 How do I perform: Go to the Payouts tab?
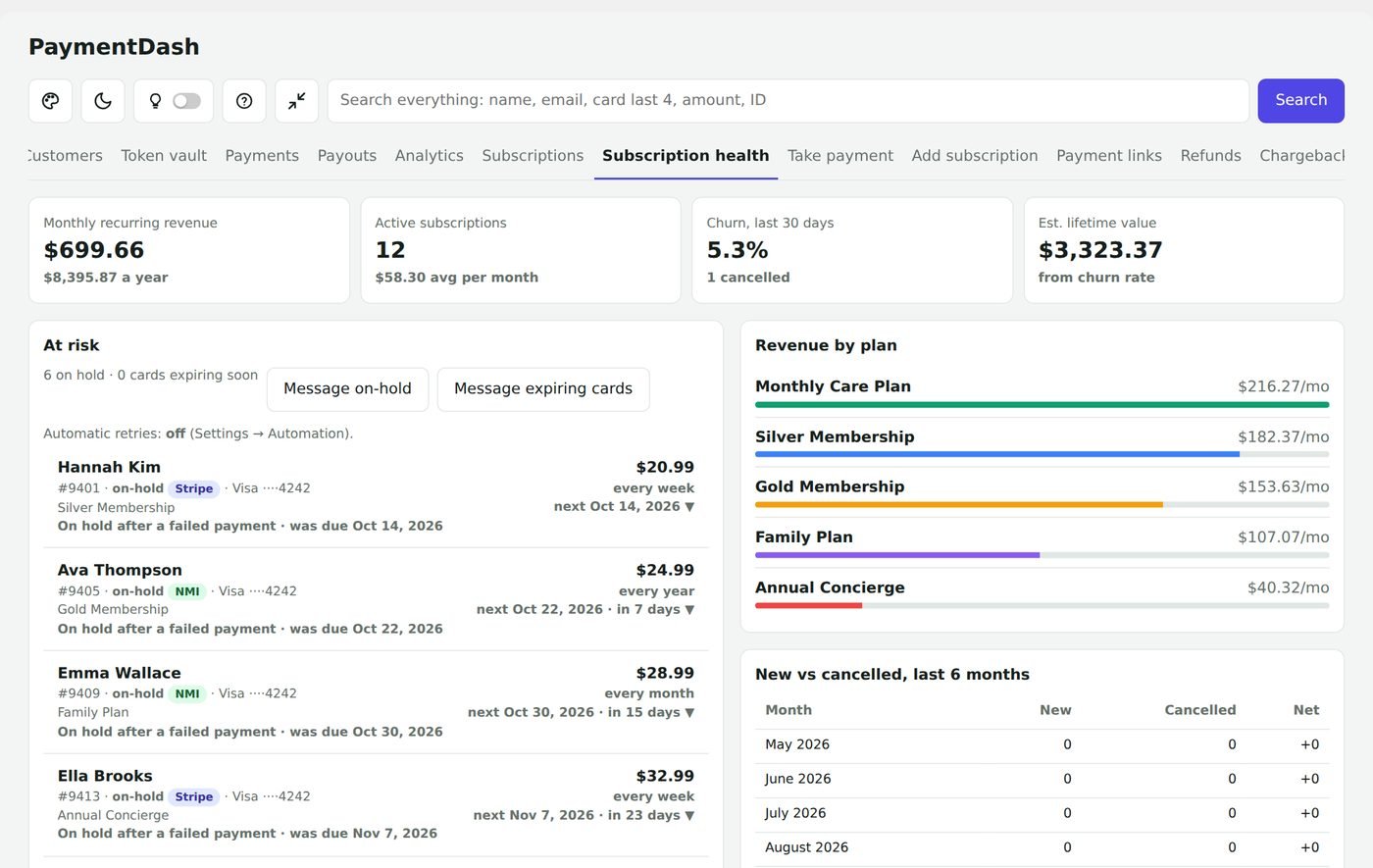tap(347, 156)
